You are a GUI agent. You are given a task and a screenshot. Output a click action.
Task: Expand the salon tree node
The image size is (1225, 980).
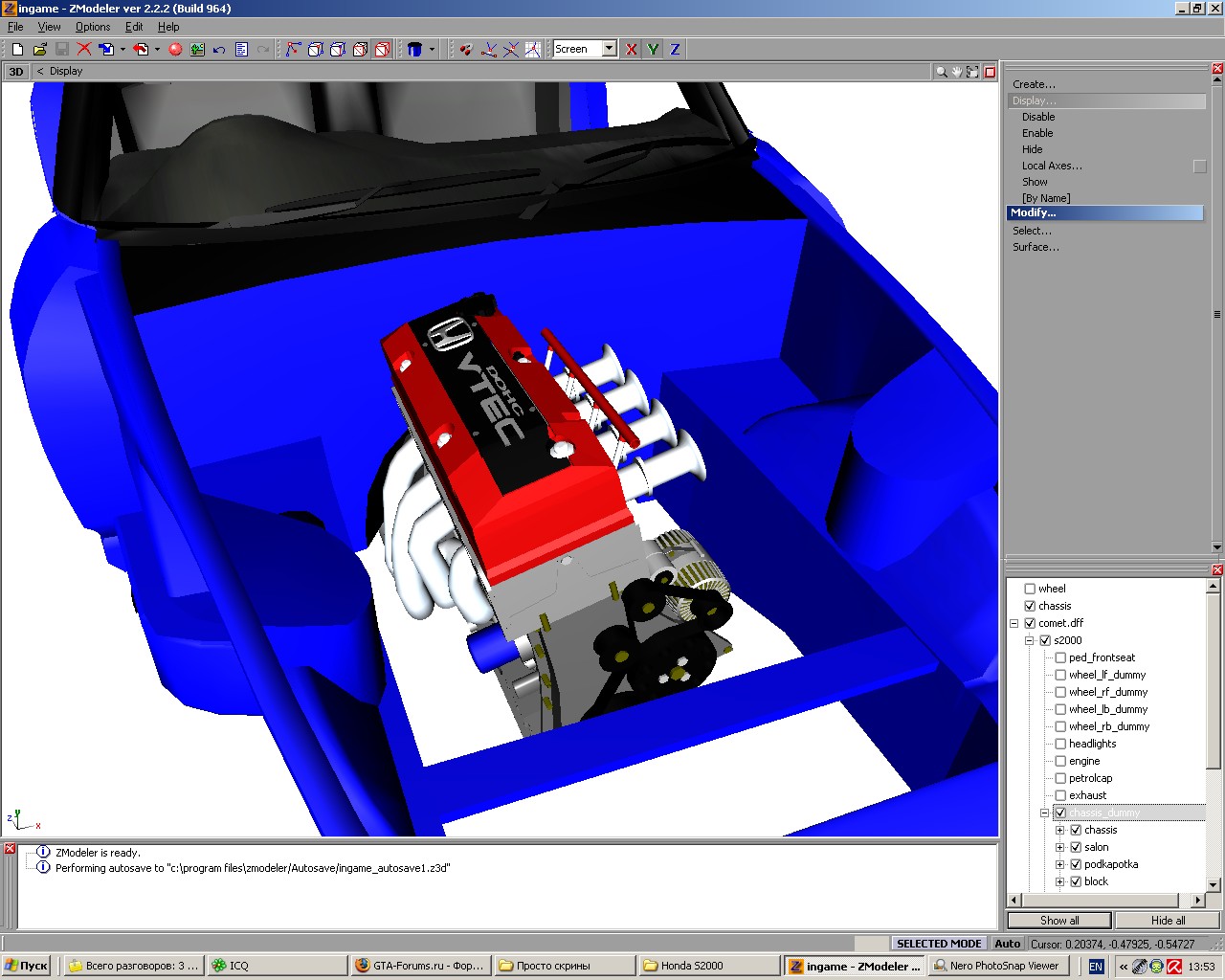pos(1060,847)
